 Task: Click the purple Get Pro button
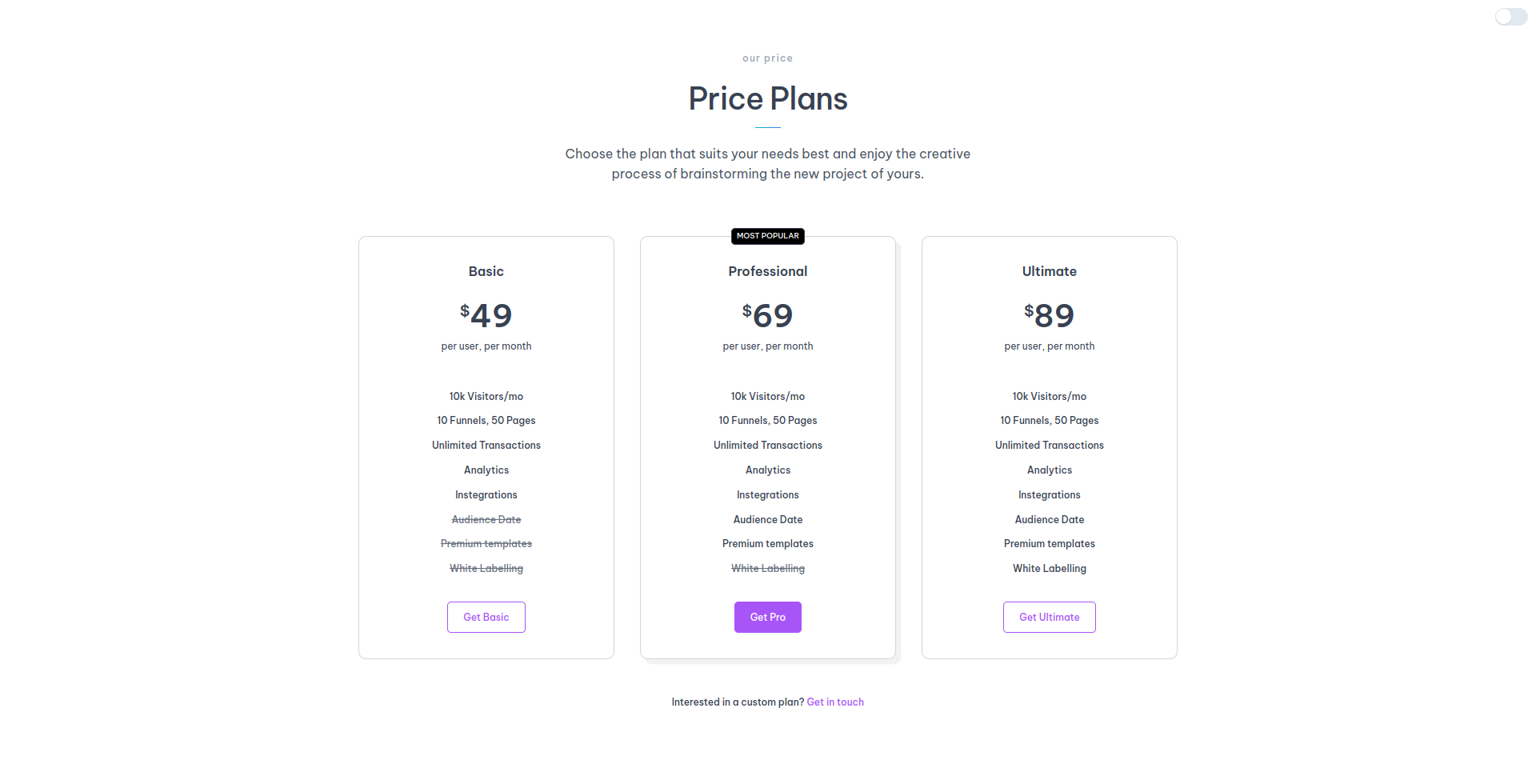(x=767, y=617)
